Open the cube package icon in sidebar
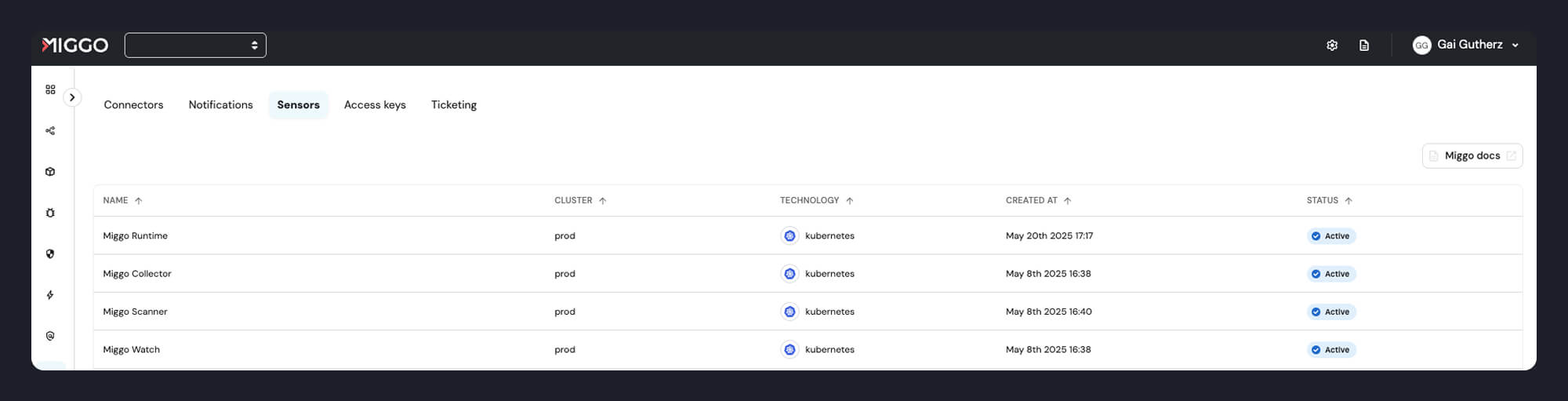The image size is (1568, 401). click(x=50, y=172)
